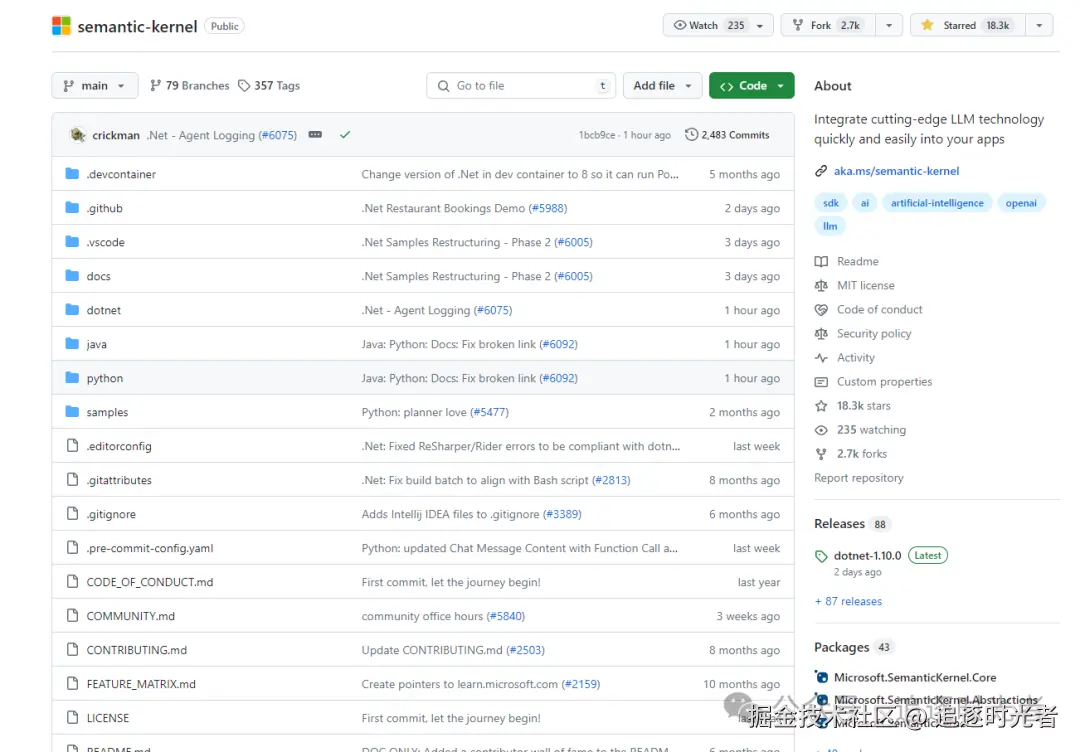Screen dimensions: 1080x752
Task: Open the Watch notifications dropdown
Action: tap(718, 25)
